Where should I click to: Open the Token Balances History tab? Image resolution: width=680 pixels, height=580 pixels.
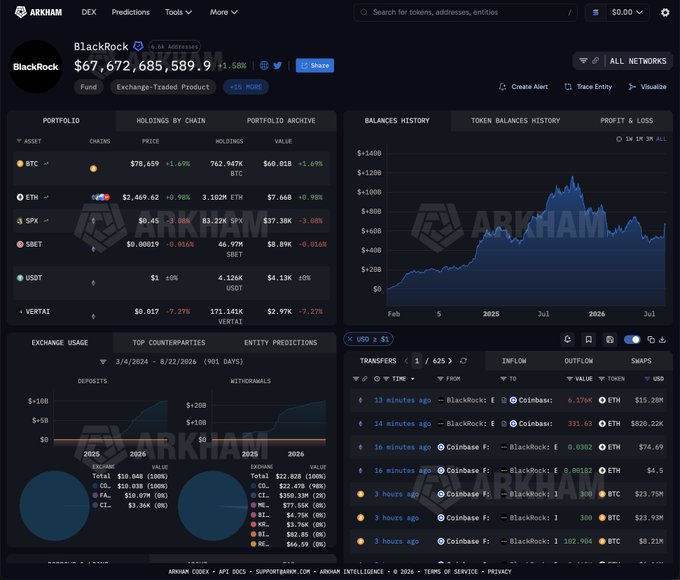[x=515, y=121]
